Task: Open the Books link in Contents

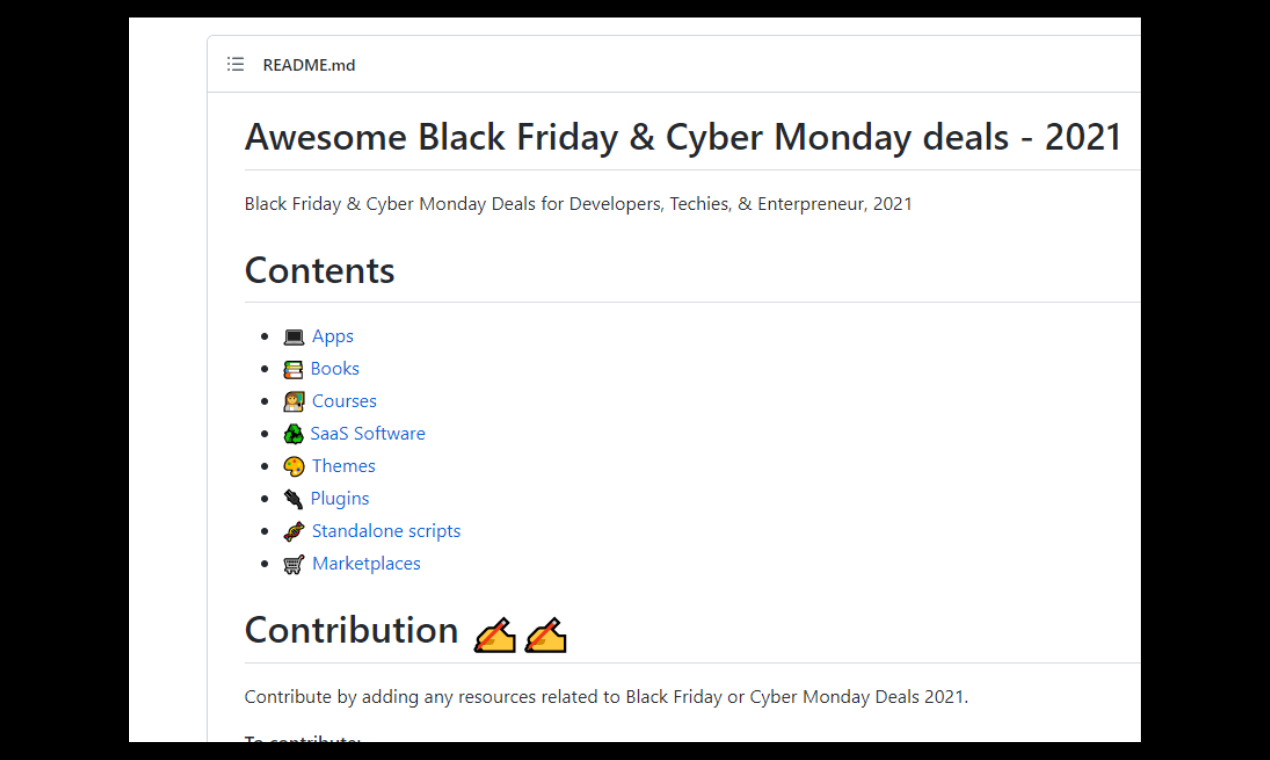Action: click(334, 368)
